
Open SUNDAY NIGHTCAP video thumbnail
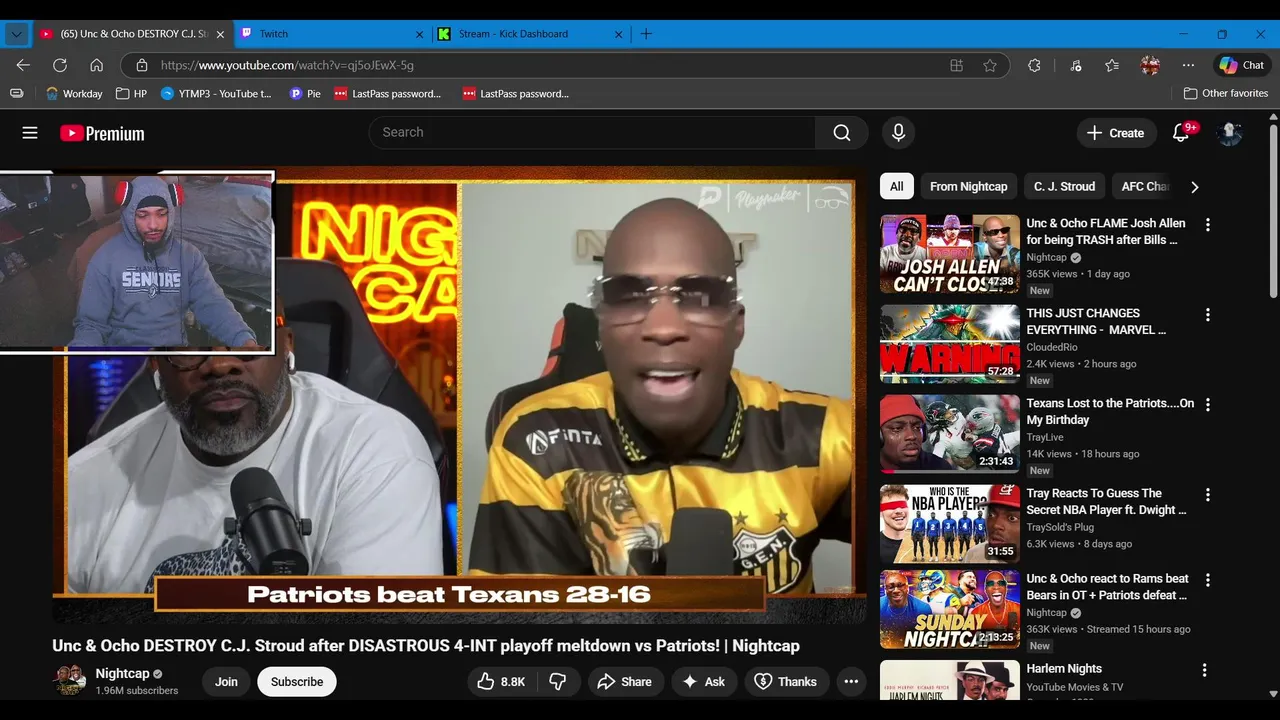point(950,609)
